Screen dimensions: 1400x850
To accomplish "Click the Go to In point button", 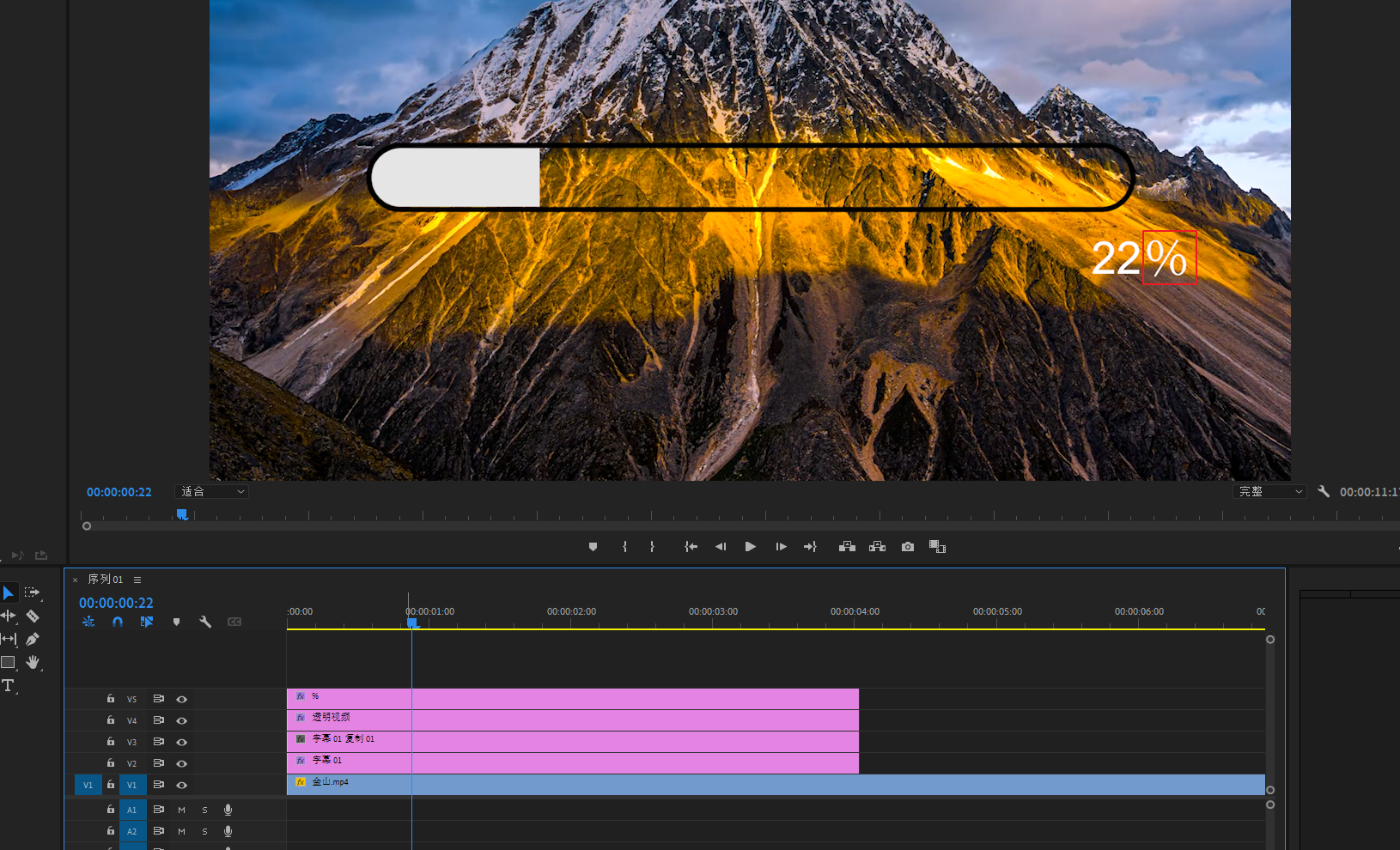I will (691, 547).
